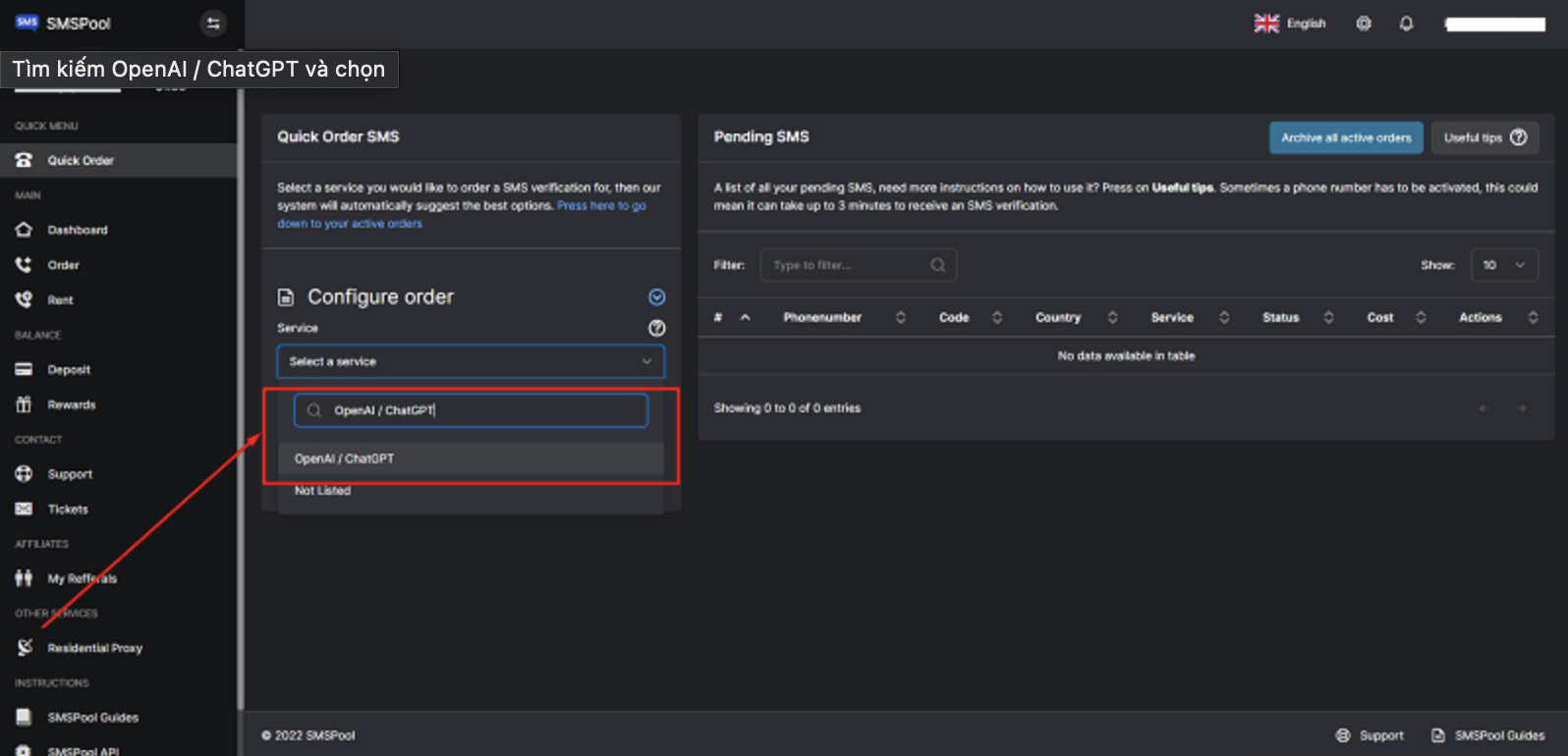This screenshot has width=1568, height=756.
Task: Click the Rent phone icon
Action: tap(24, 299)
